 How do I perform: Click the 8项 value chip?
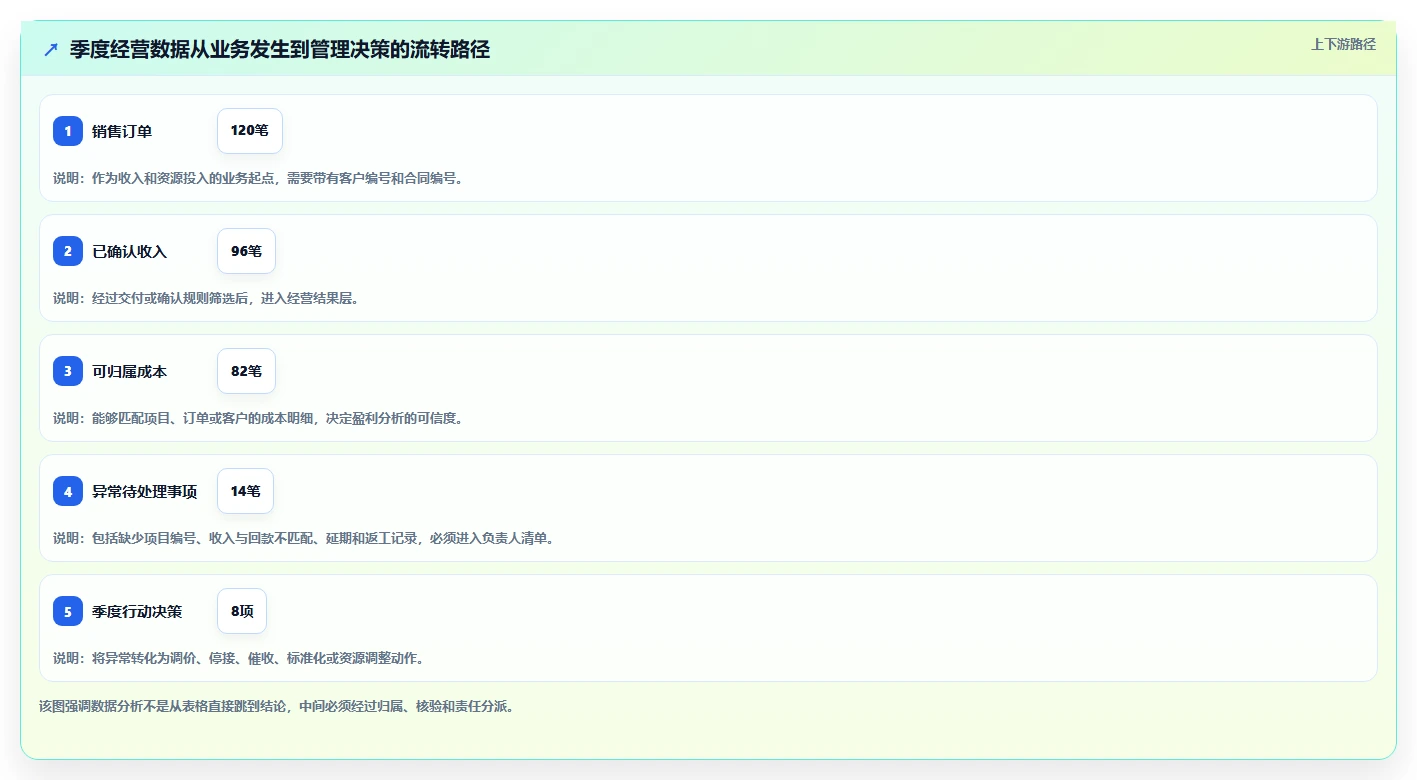242,611
